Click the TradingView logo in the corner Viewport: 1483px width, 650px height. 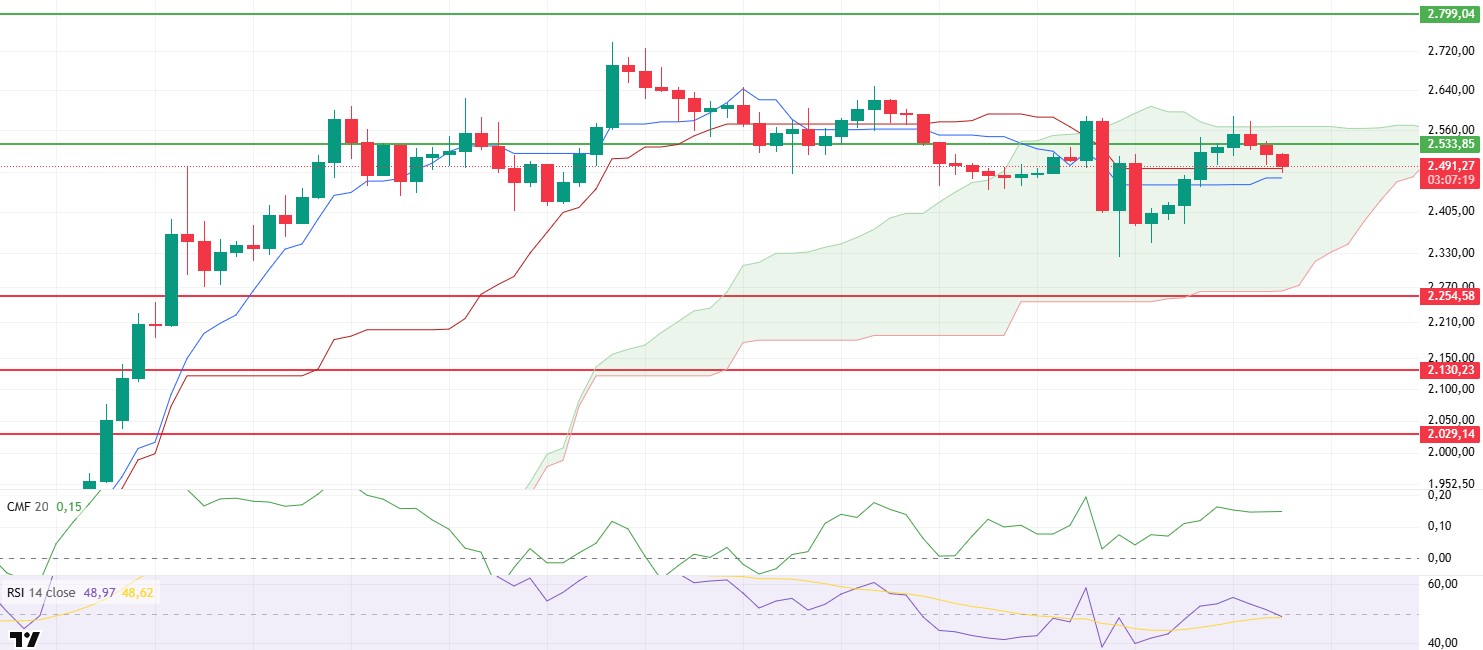[x=24, y=639]
